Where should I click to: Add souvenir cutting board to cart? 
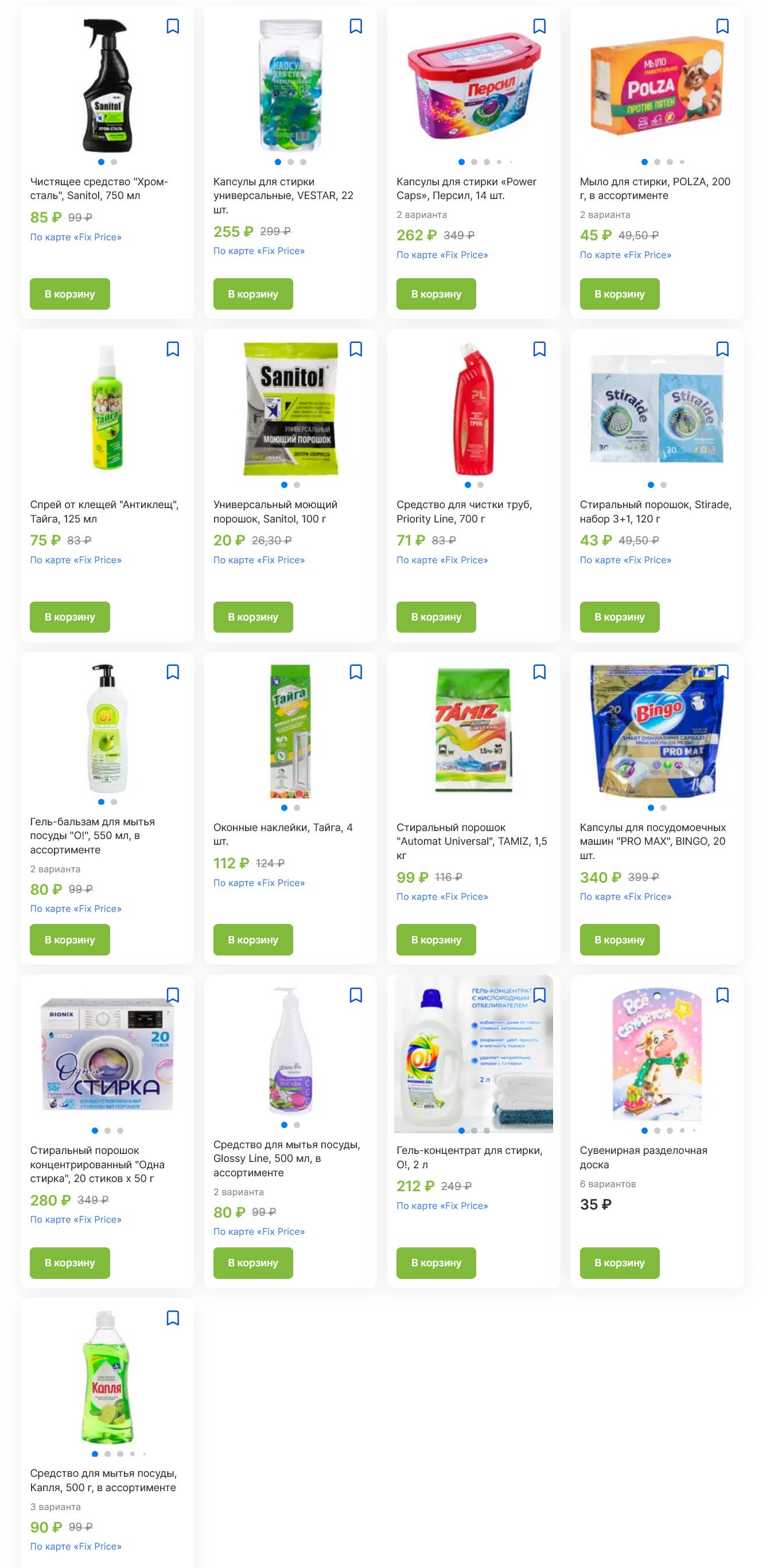coord(620,1263)
